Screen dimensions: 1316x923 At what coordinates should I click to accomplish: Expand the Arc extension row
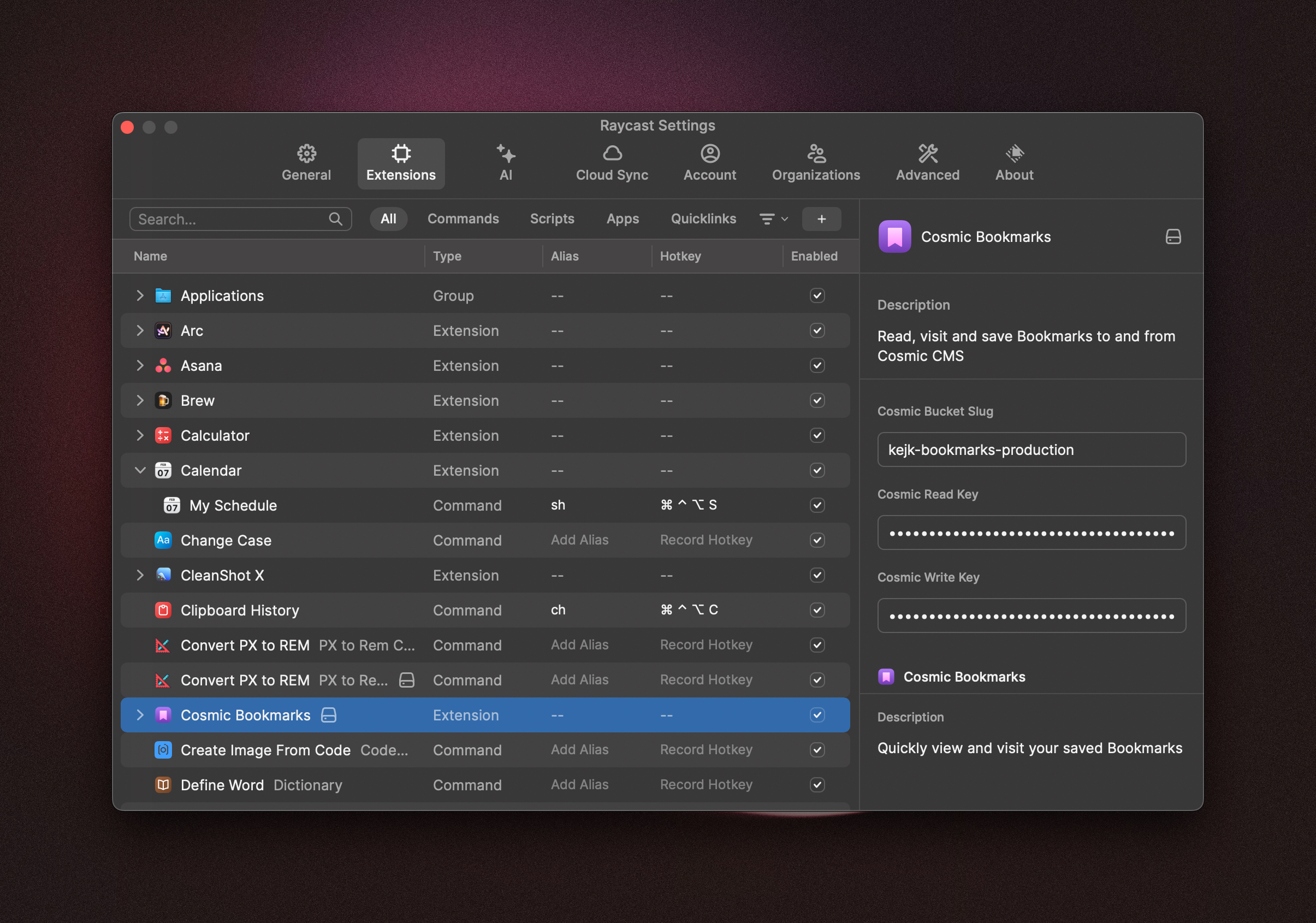click(140, 330)
